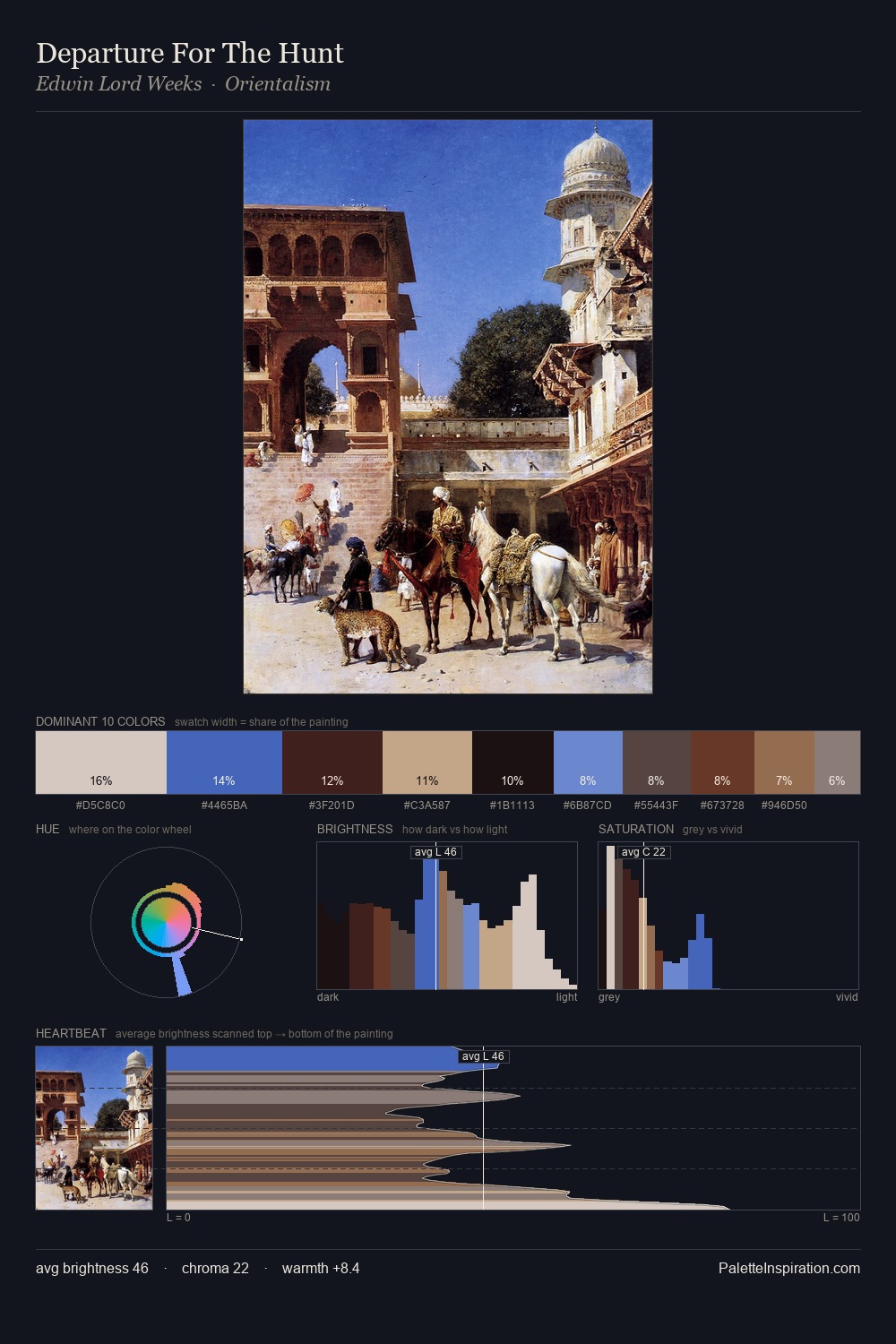Click the L = 100 axis label
This screenshot has height=1344, width=896.
click(x=841, y=1218)
